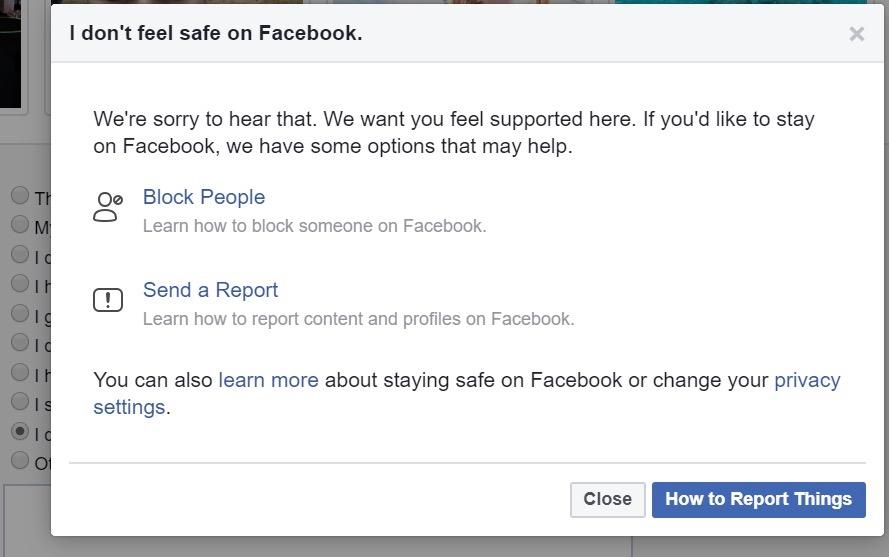The height and width of the screenshot is (557, 889).
Task: Select the eighth radio button starting with "I s"
Action: point(20,401)
